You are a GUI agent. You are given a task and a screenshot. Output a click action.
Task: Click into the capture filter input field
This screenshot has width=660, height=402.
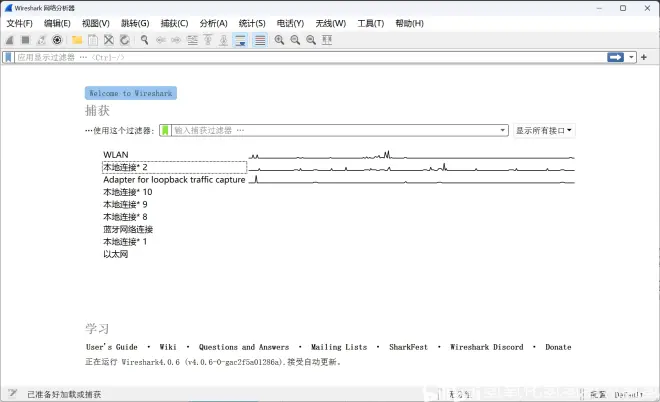[x=335, y=130]
